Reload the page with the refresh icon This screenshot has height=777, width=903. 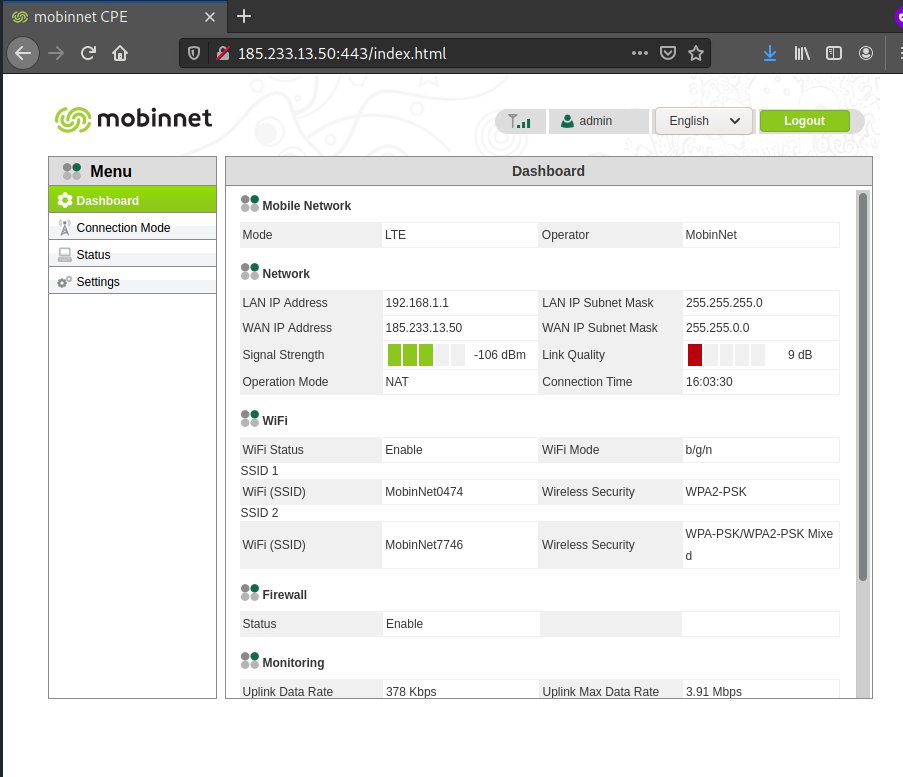tap(88, 54)
